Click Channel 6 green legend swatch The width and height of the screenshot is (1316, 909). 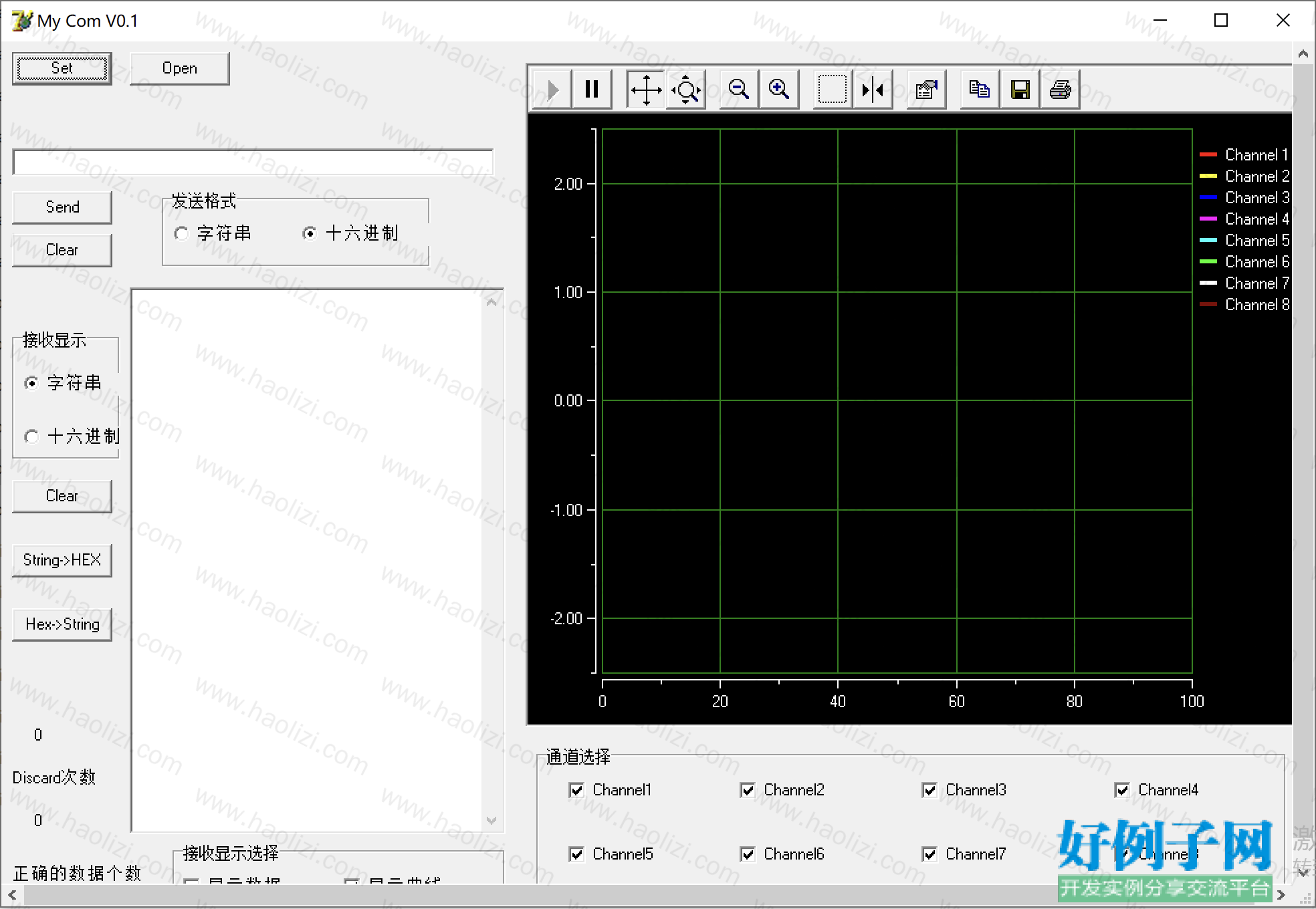point(1208,262)
